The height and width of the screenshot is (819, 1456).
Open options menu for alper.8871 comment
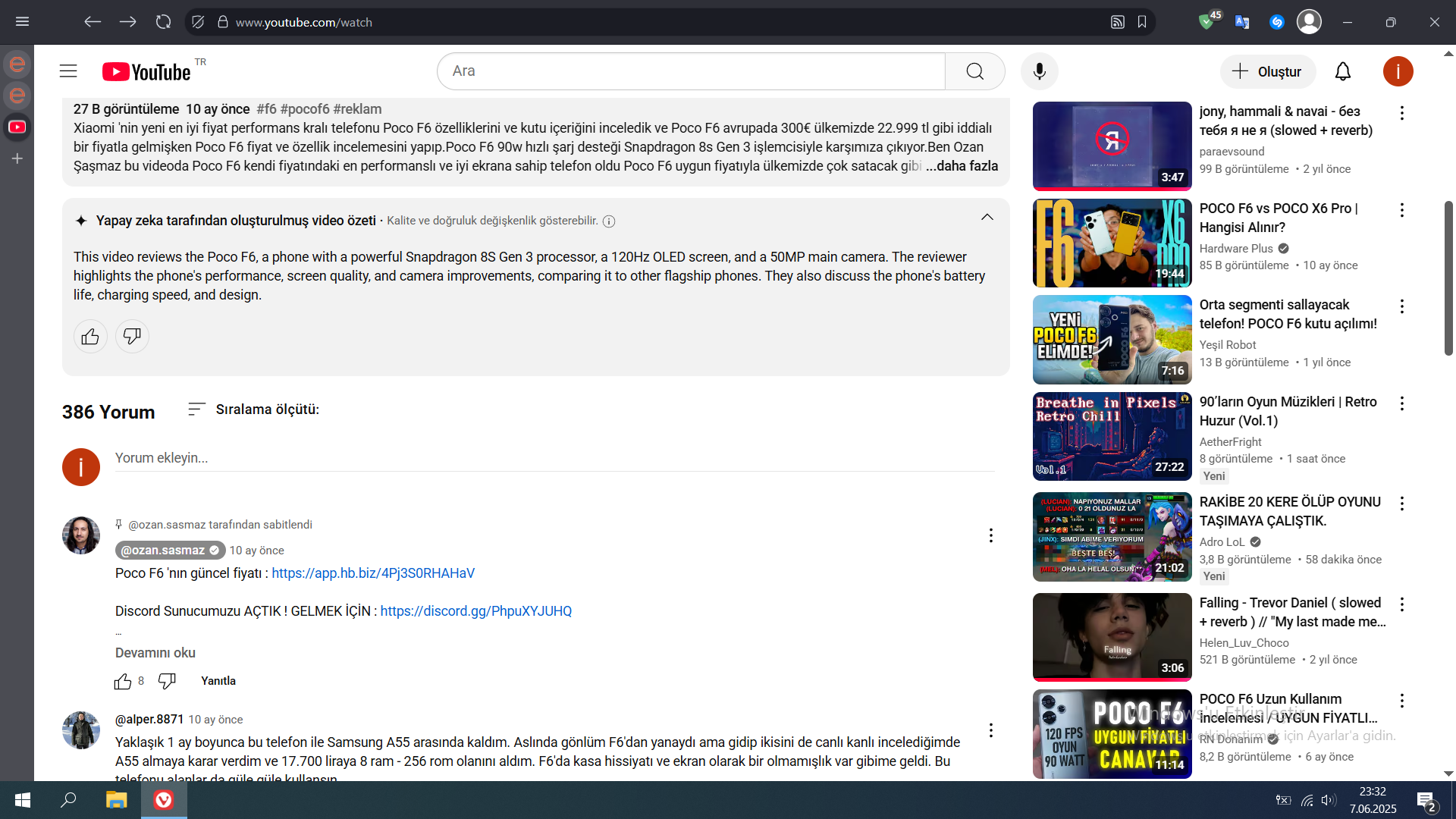point(990,730)
